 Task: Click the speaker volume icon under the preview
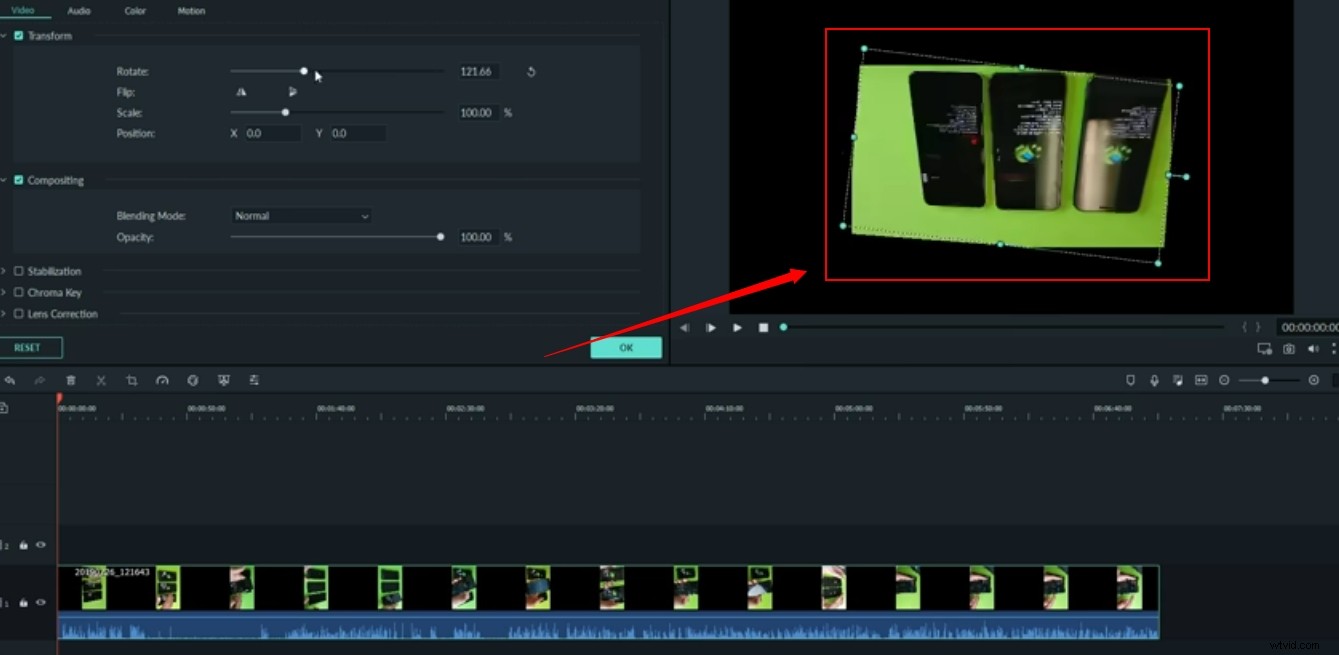coord(1312,348)
